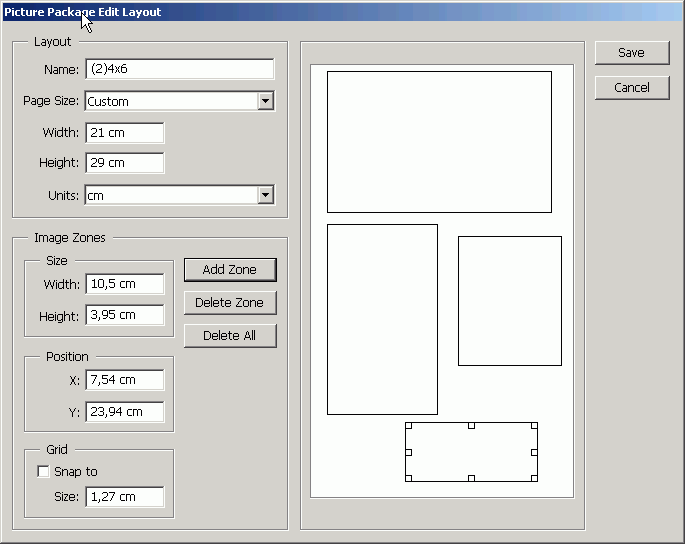Select the large top zone in preview
Viewport: 685px width, 544px height.
439,142
